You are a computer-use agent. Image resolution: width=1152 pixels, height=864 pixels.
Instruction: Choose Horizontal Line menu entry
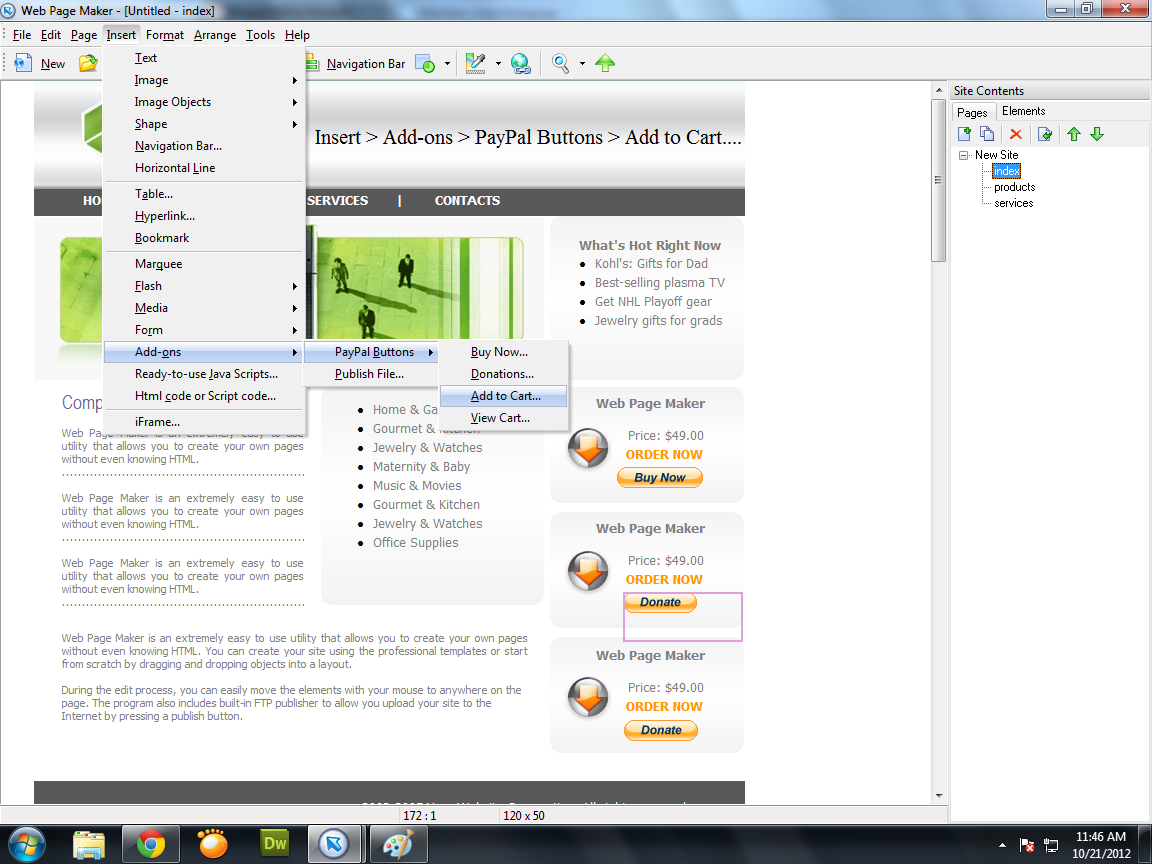(x=204, y=168)
